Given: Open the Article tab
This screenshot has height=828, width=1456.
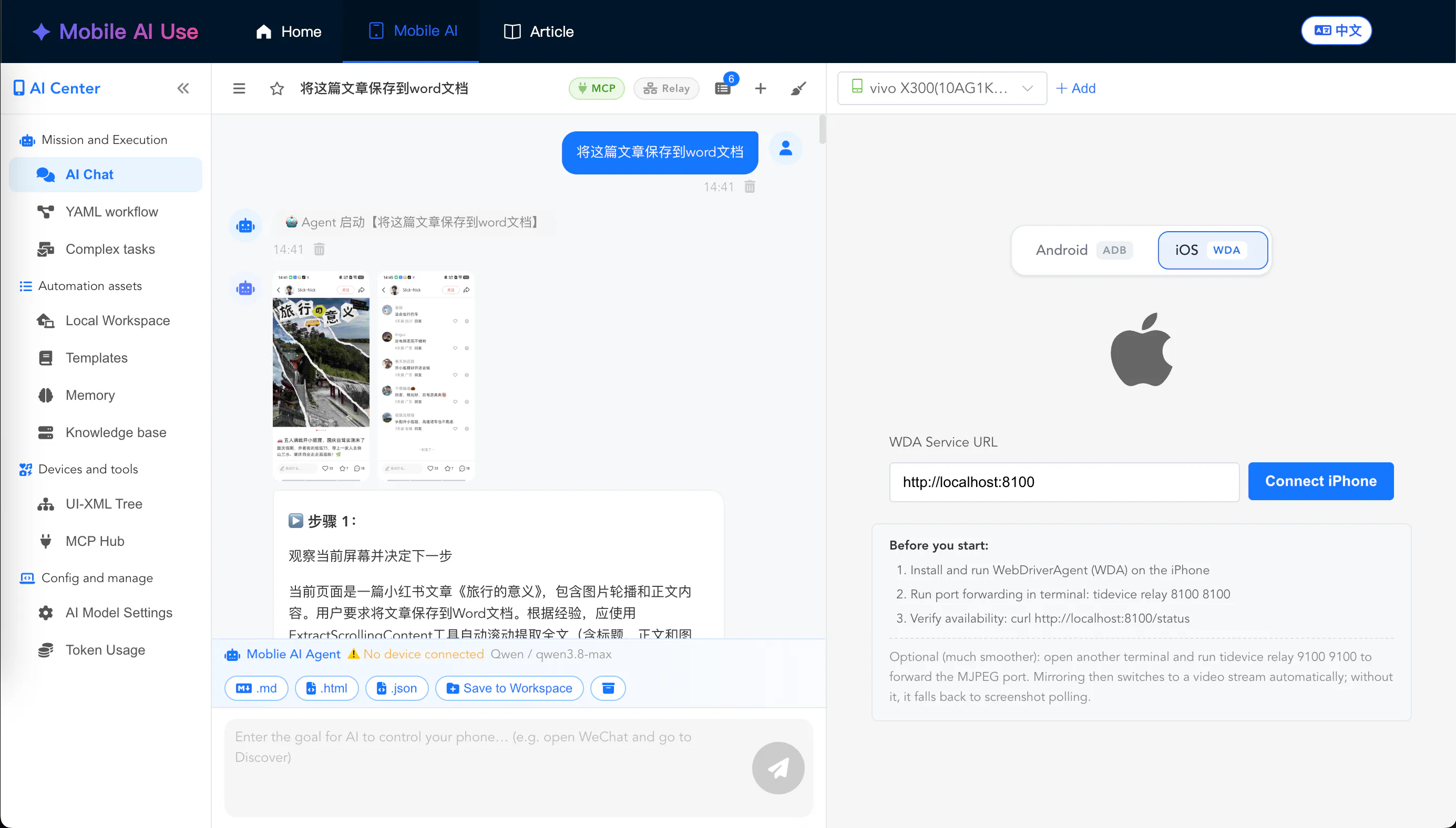Looking at the screenshot, I should coord(539,32).
